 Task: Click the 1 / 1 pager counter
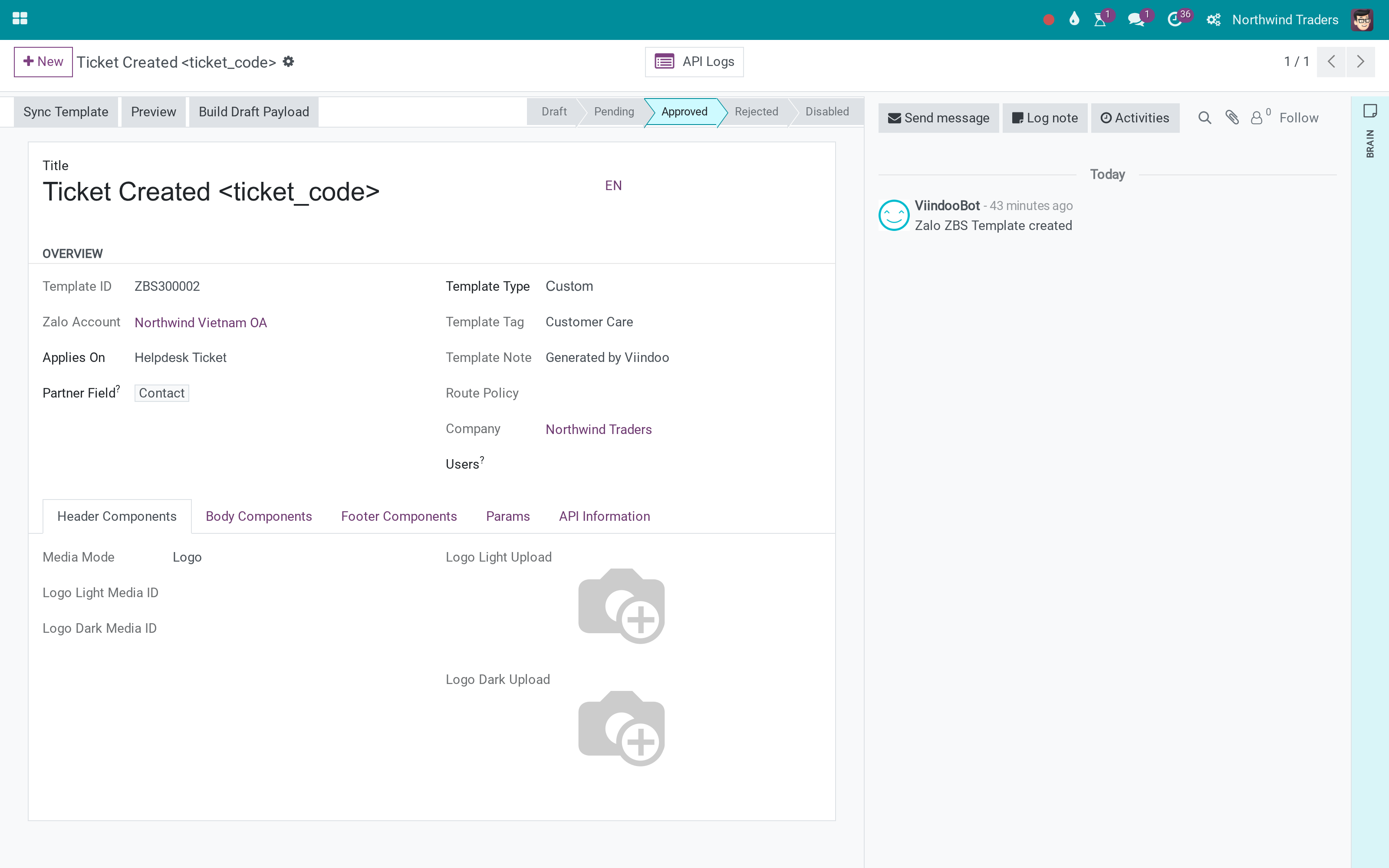coord(1296,62)
